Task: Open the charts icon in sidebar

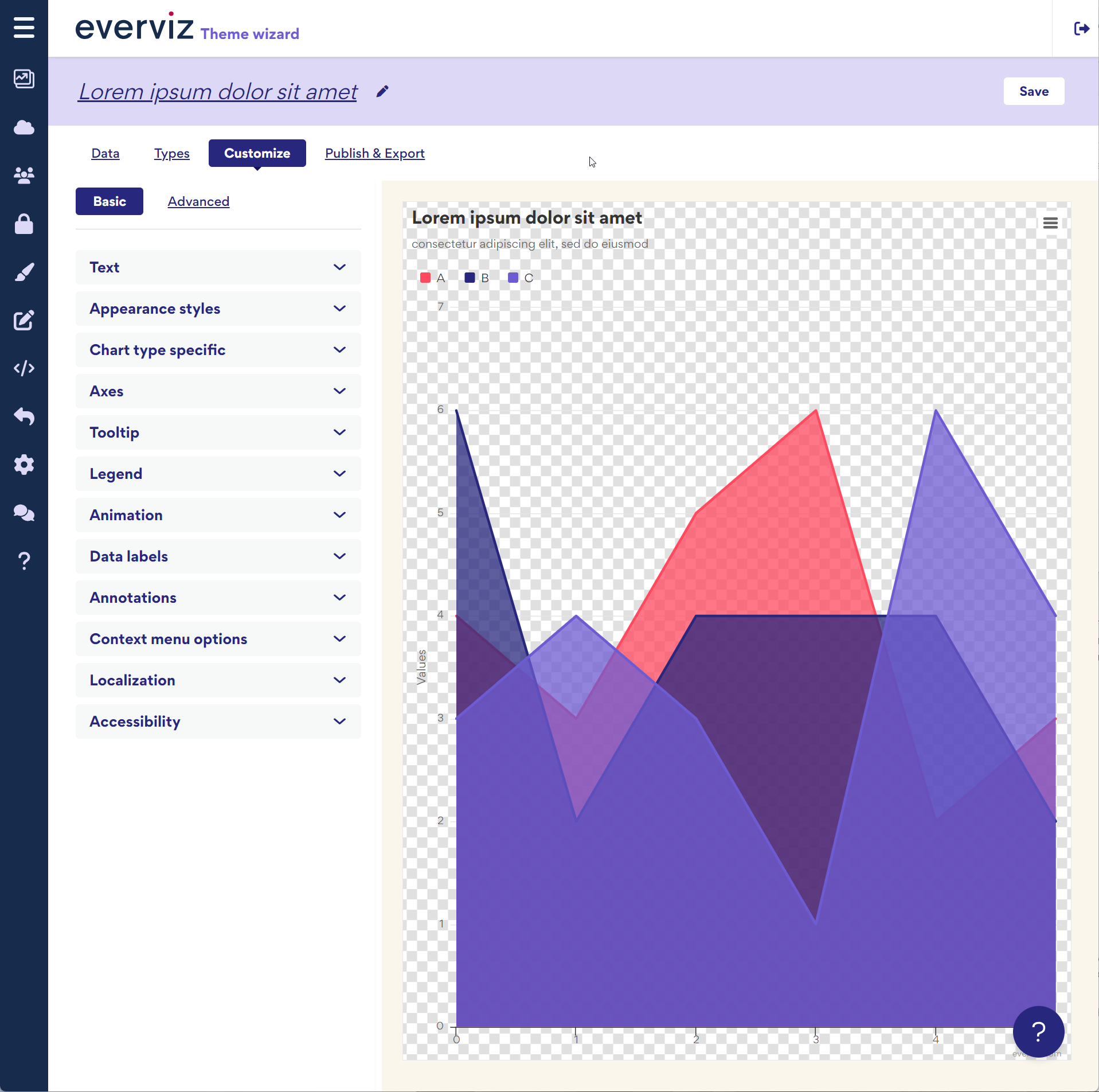Action: click(24, 79)
